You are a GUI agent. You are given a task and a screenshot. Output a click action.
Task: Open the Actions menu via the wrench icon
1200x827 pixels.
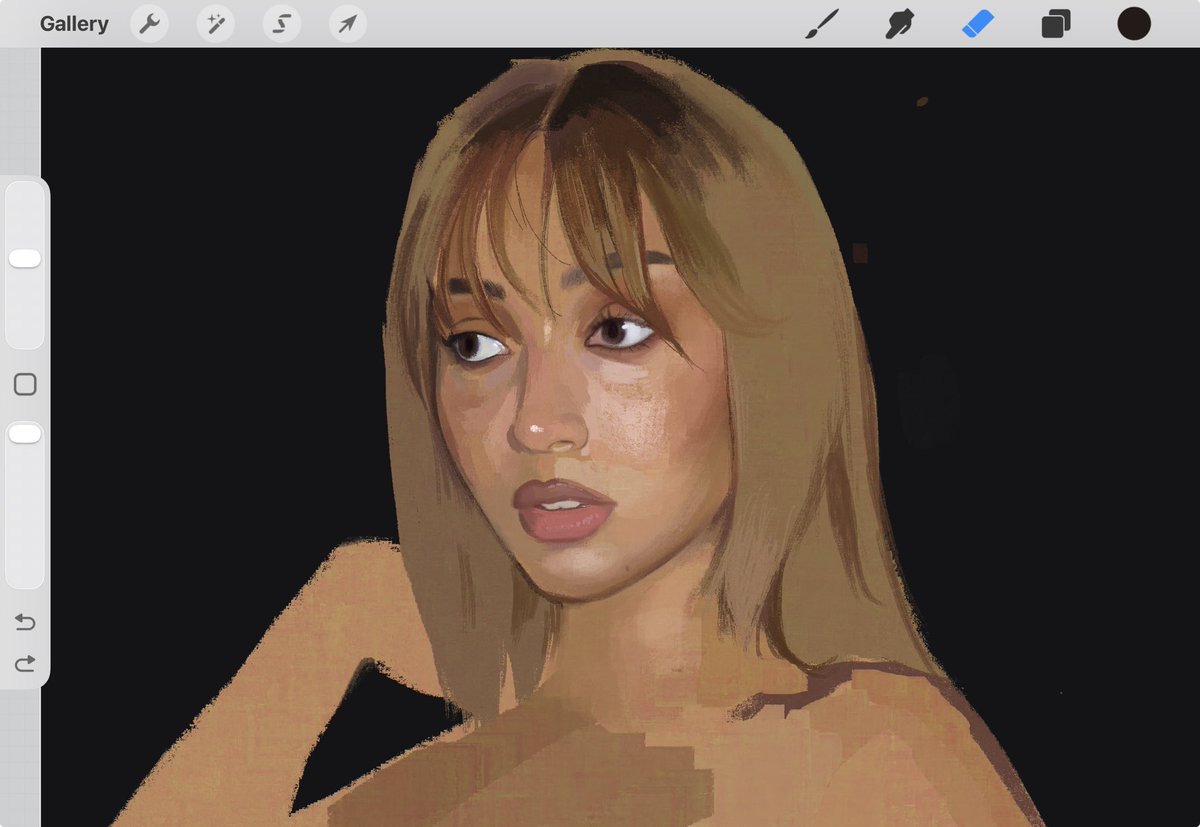pyautogui.click(x=149, y=23)
